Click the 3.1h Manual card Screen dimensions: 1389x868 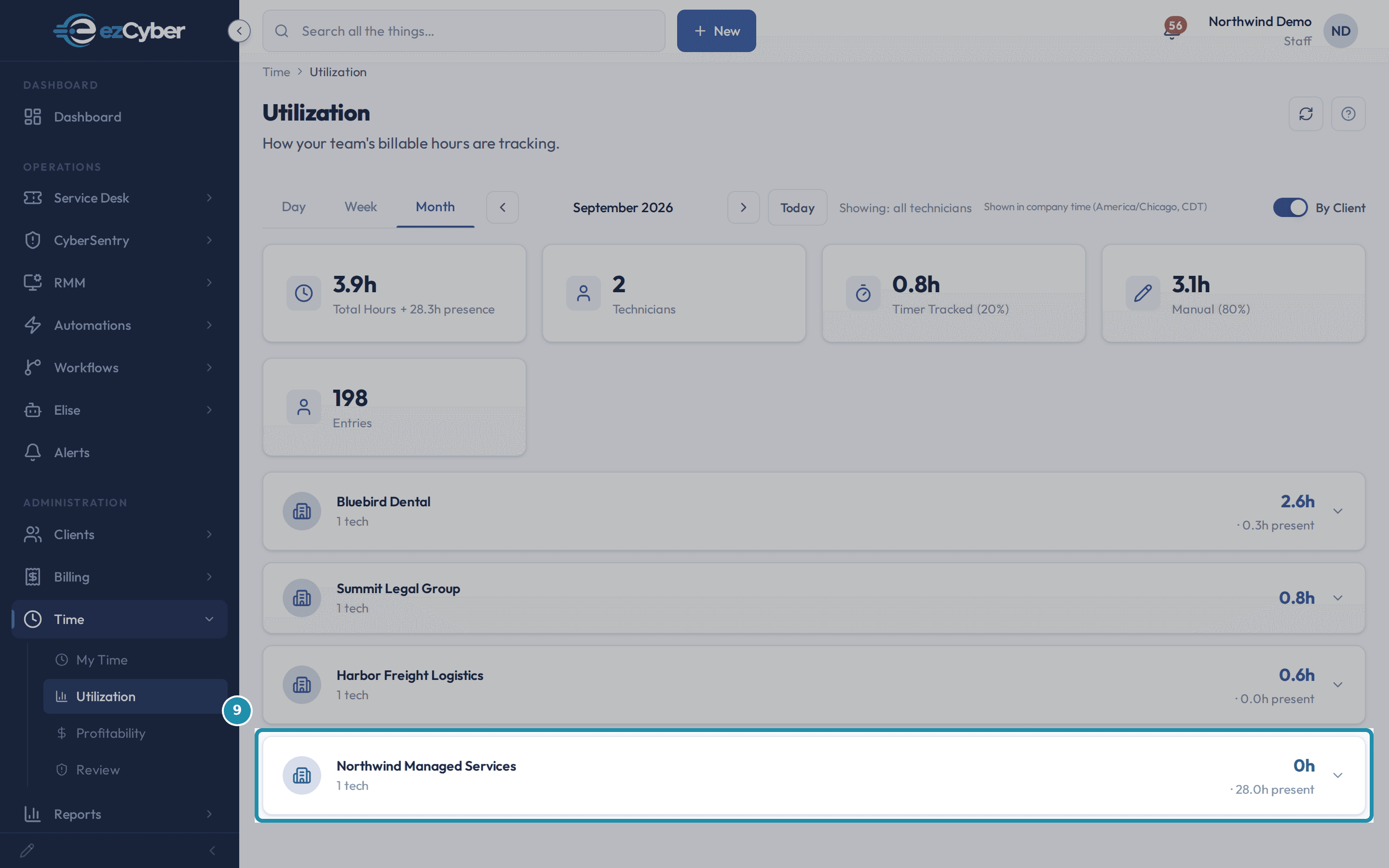1233,294
